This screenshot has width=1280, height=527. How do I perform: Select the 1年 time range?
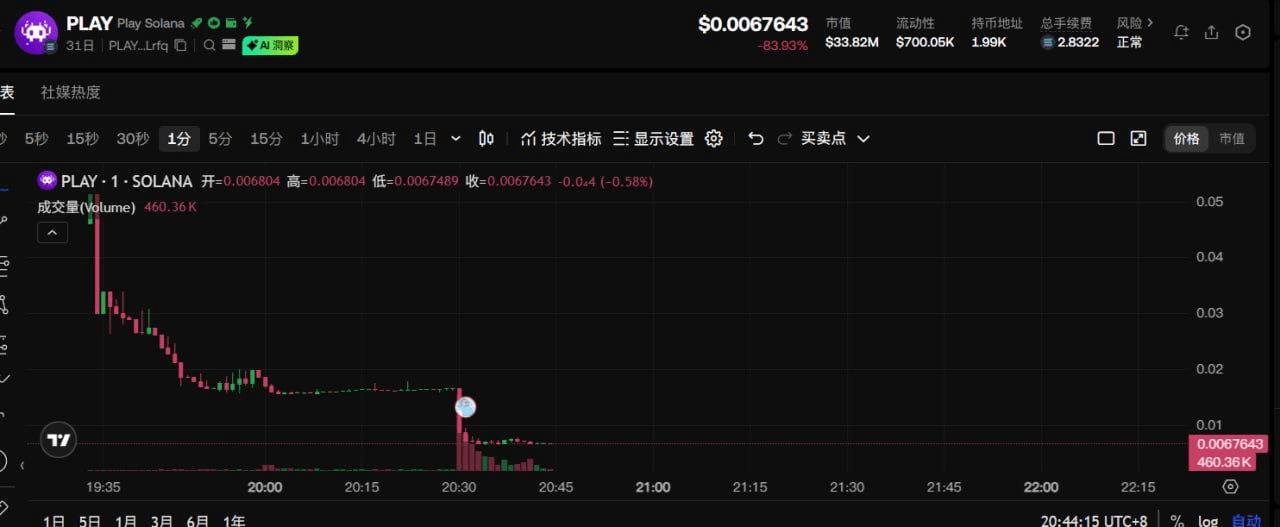pyautogui.click(x=234, y=521)
